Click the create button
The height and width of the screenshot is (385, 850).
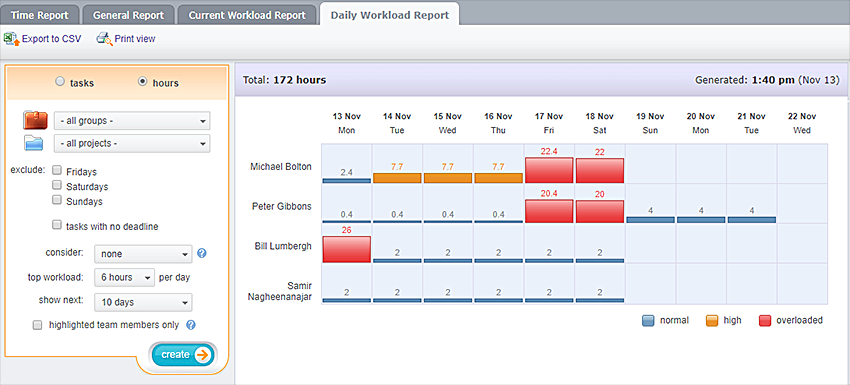(182, 355)
